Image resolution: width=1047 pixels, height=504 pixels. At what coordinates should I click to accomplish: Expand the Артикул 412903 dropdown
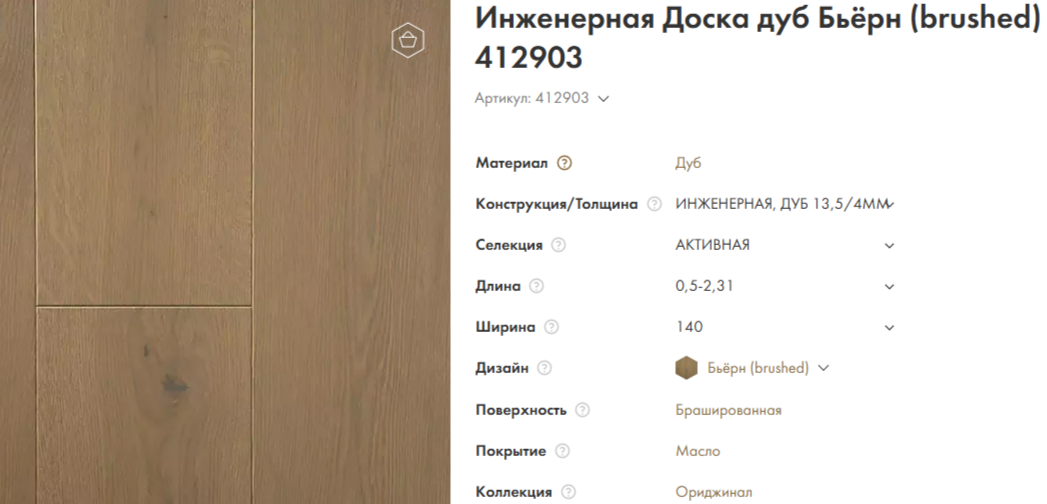click(x=542, y=99)
